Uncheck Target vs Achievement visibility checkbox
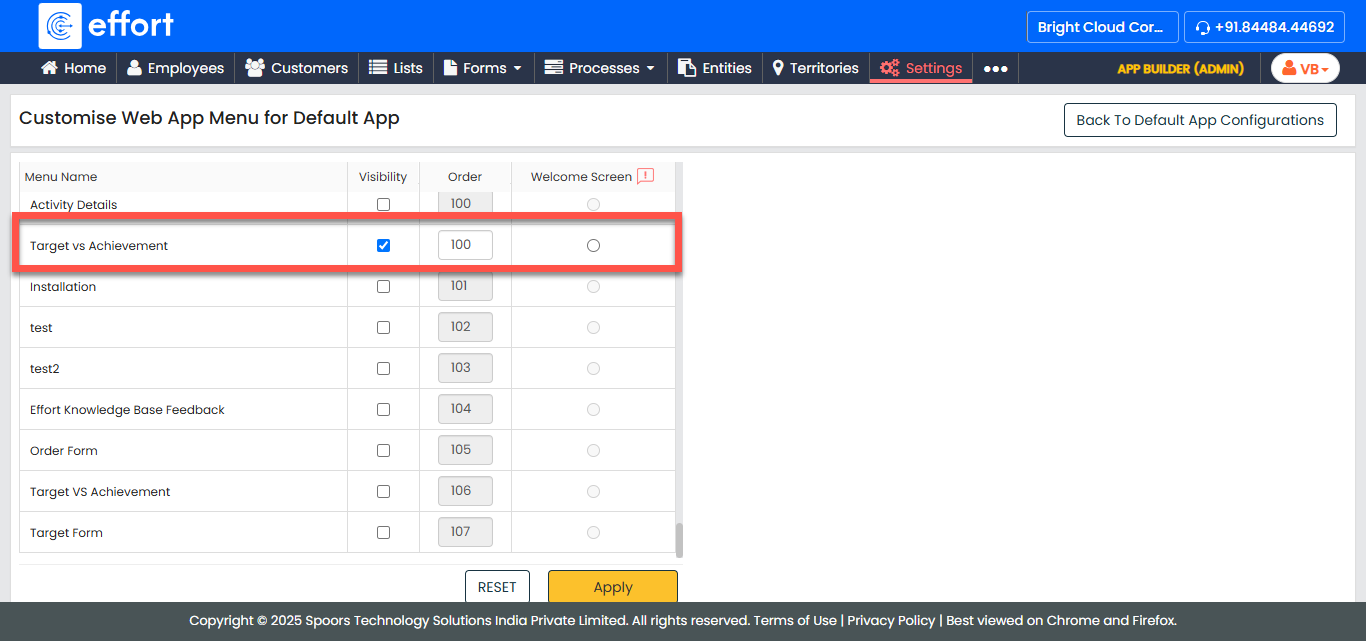 tap(383, 245)
